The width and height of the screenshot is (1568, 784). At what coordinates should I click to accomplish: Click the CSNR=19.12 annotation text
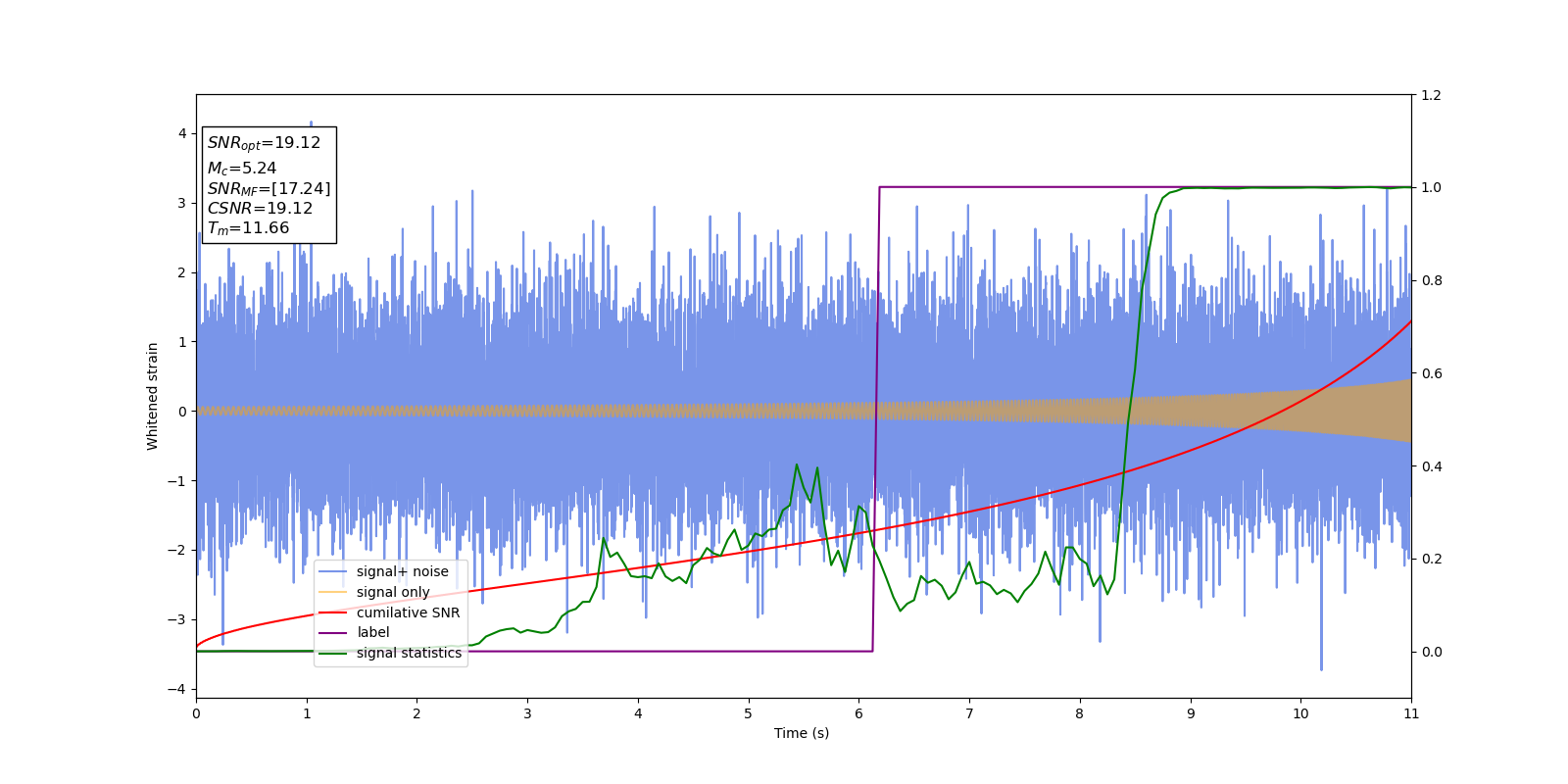pos(260,209)
